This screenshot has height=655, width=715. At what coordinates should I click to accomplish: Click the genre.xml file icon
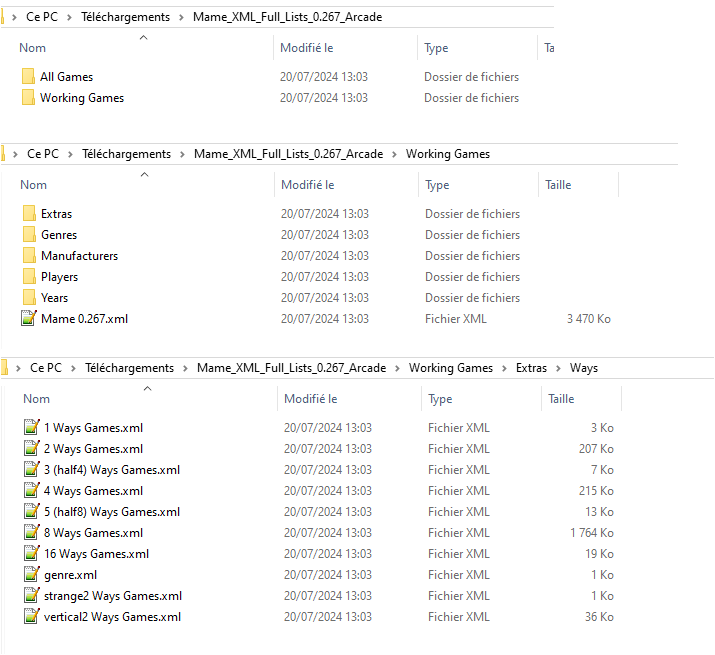point(32,575)
